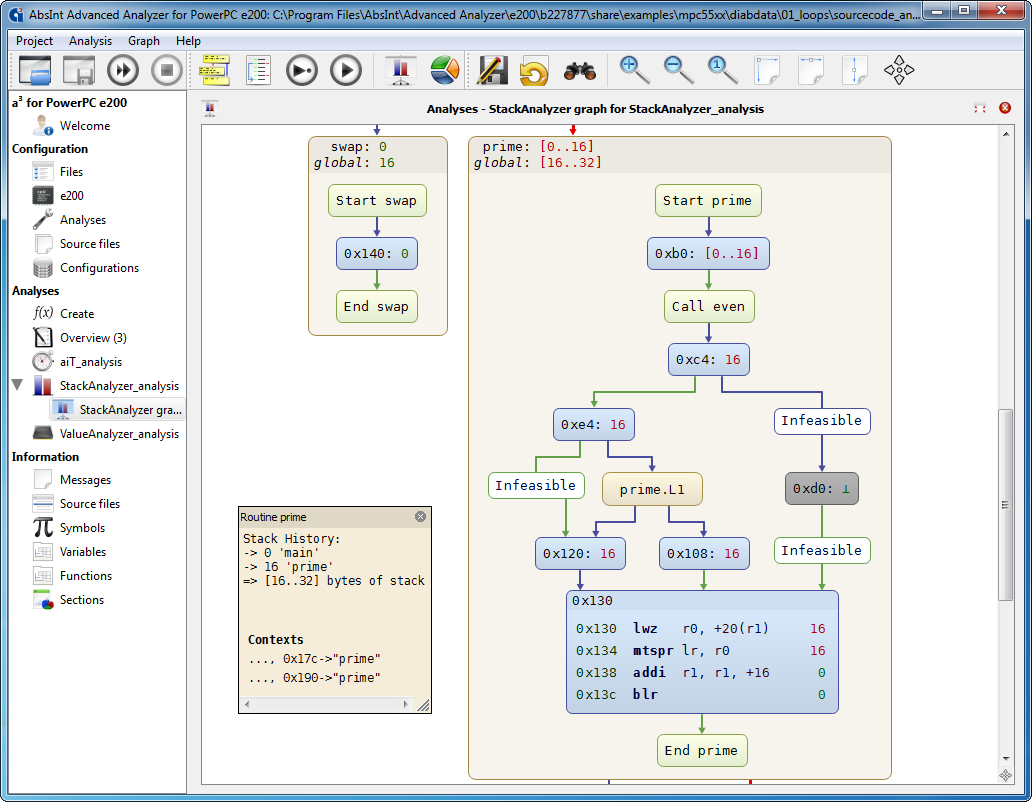Open Symbols information page
The height and width of the screenshot is (802, 1032).
point(82,528)
